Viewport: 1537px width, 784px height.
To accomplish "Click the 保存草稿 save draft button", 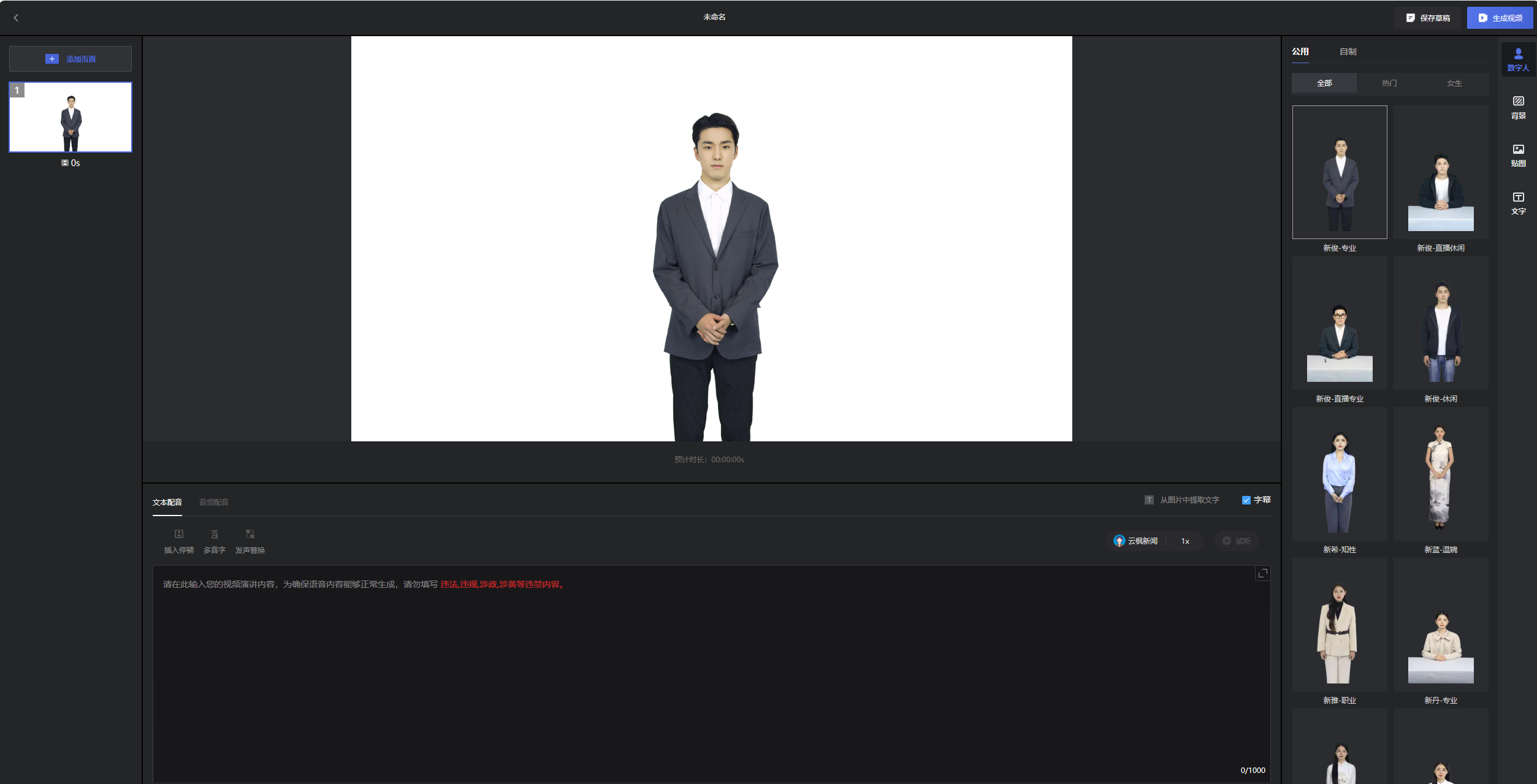I will pos(1428,18).
